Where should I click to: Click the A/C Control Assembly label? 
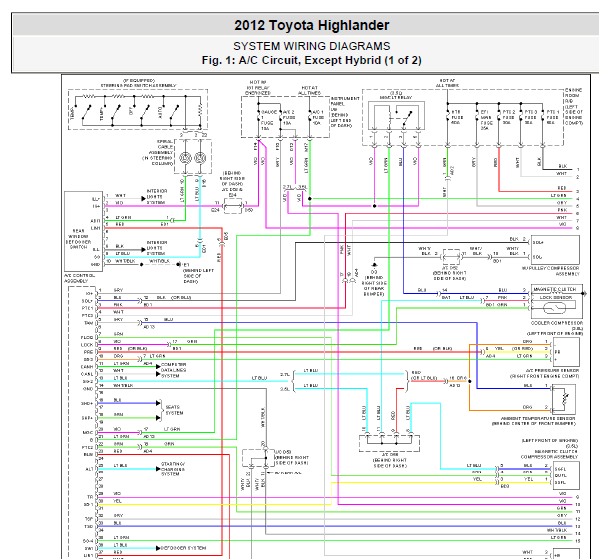[79, 278]
